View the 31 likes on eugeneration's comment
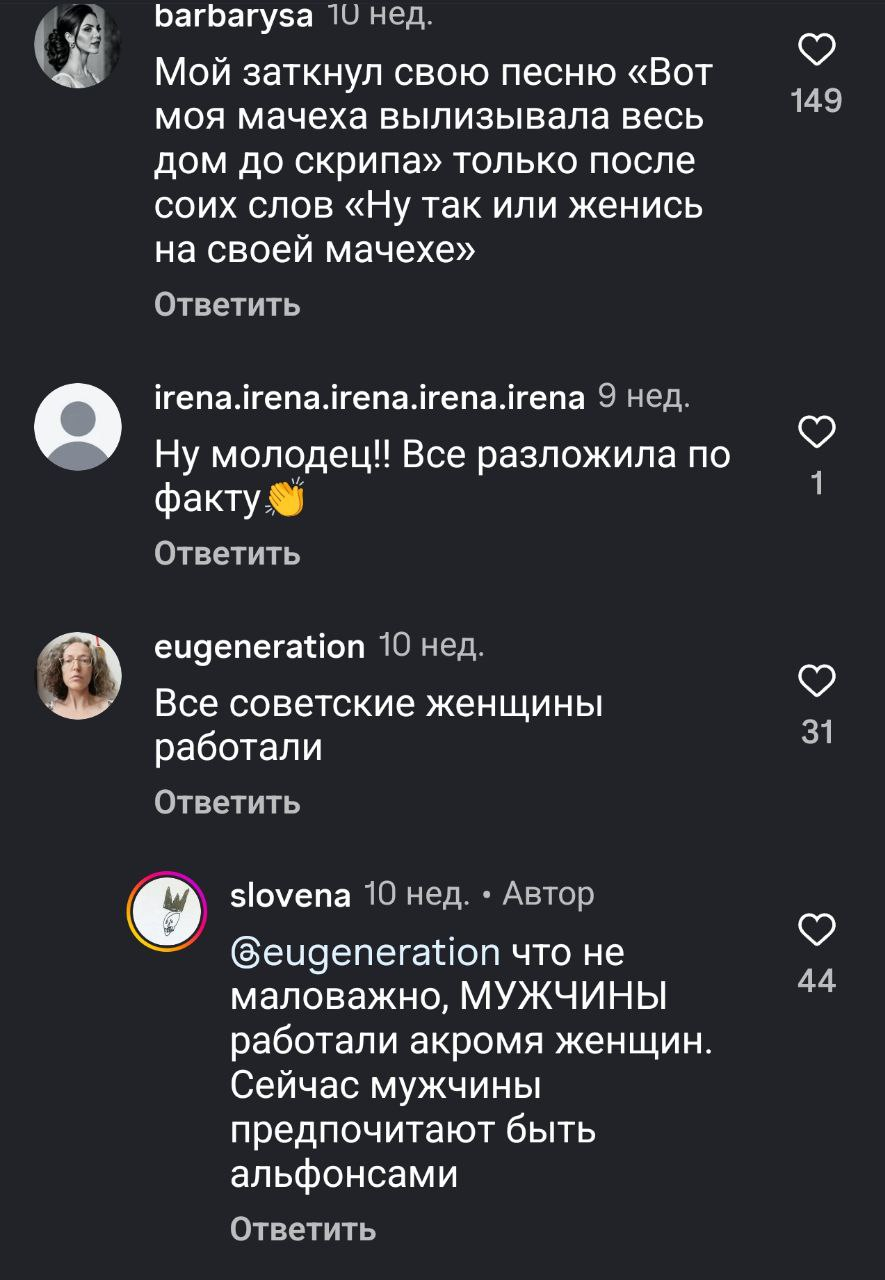Viewport: 885px width, 1280px height. pyautogui.click(x=817, y=733)
